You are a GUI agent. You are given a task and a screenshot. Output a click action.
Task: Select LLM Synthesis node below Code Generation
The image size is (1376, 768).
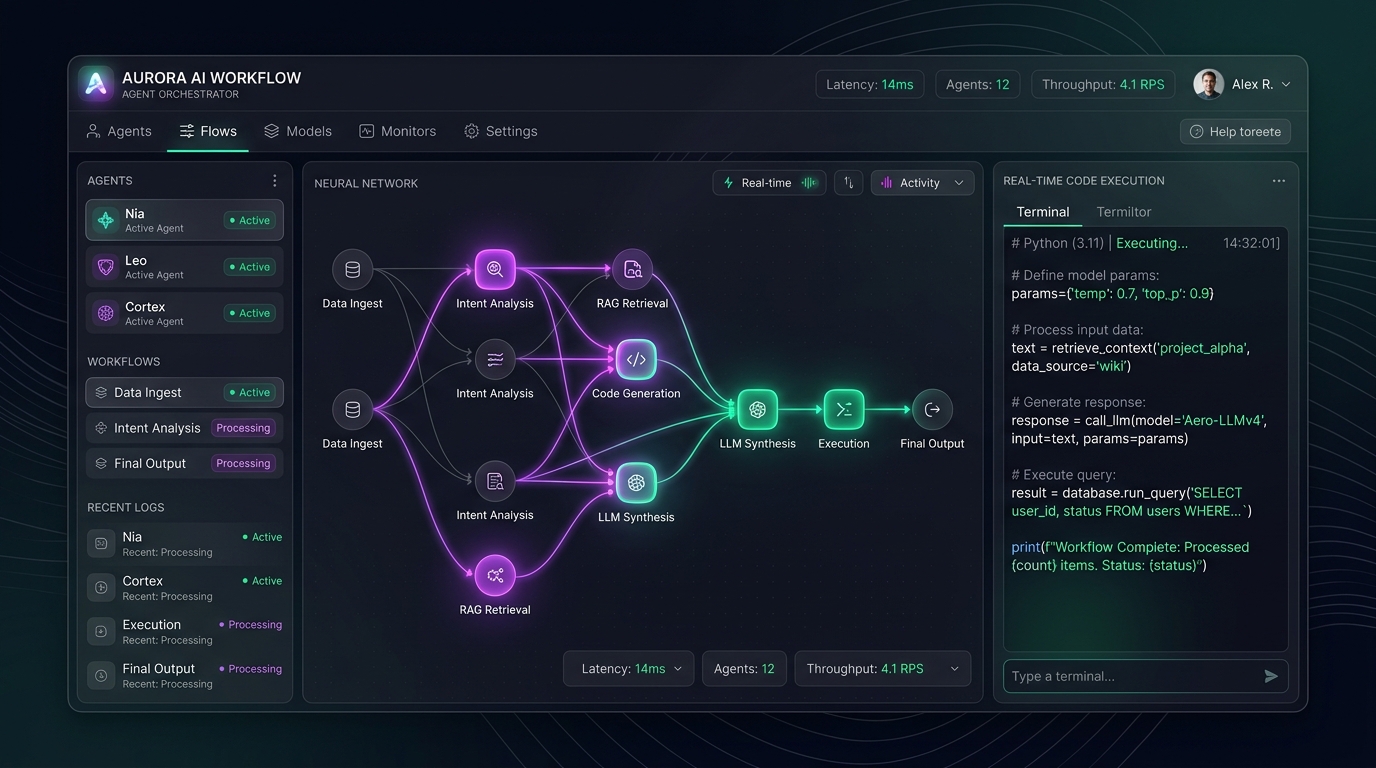point(636,483)
